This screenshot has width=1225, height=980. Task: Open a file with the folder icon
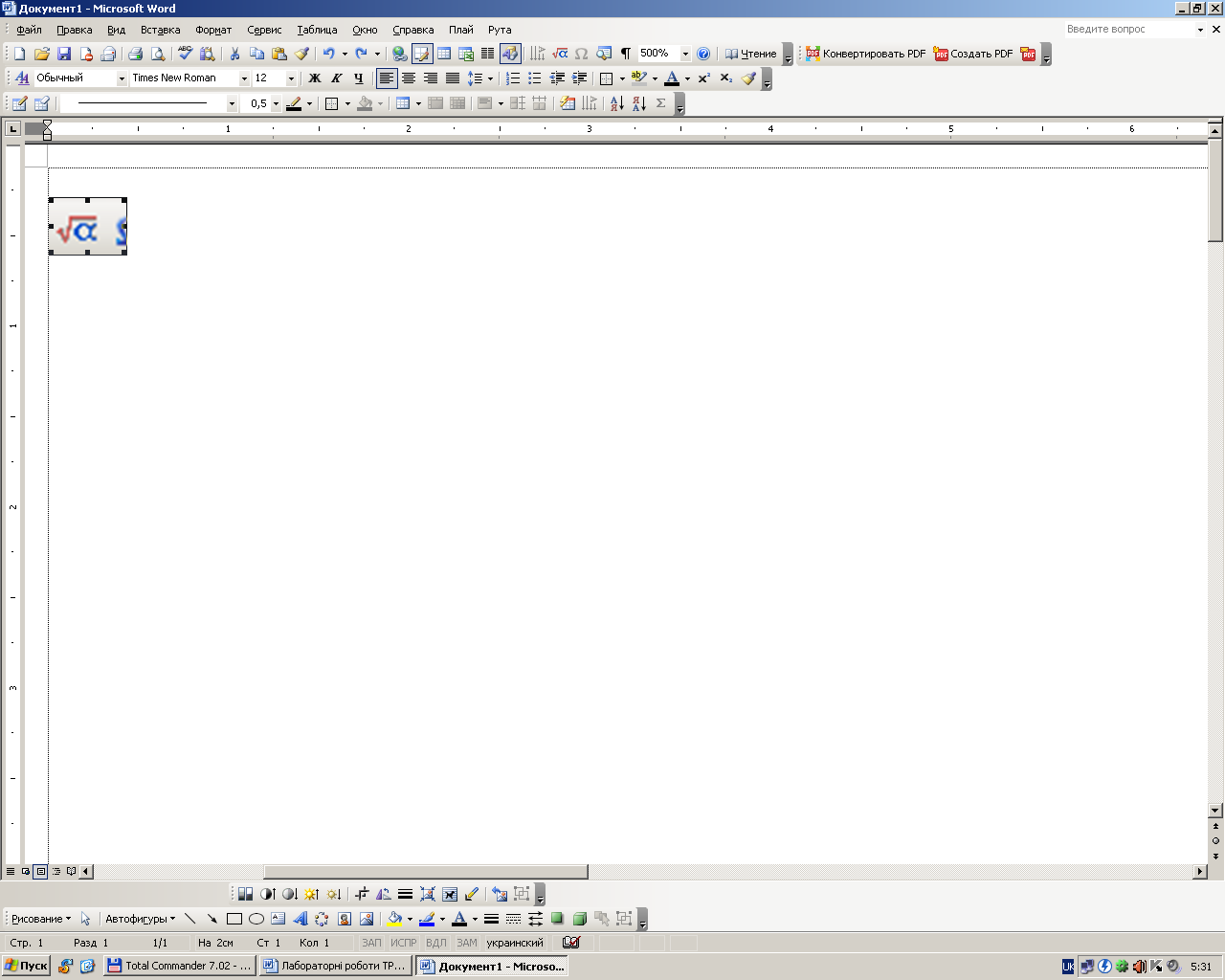(41, 54)
